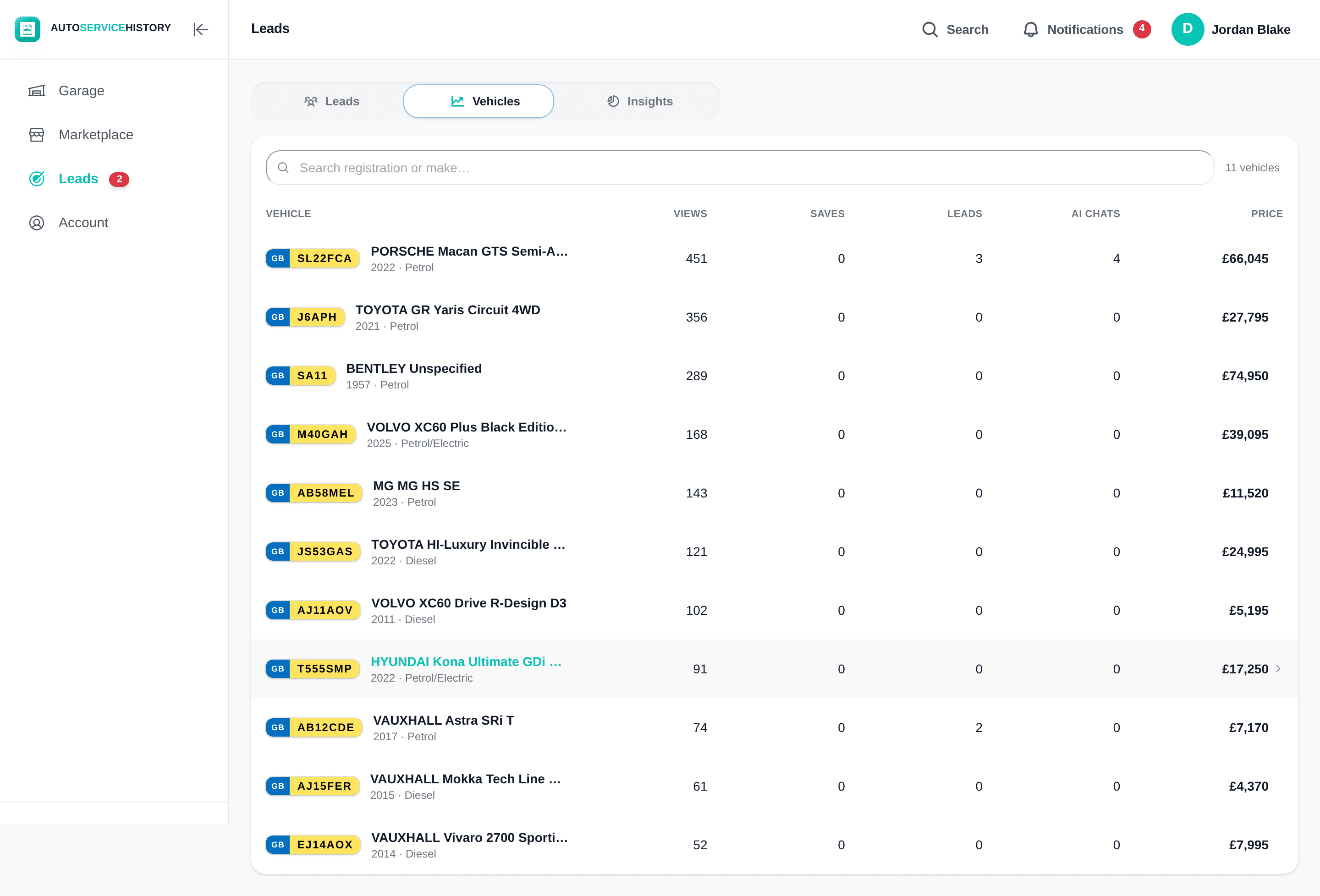Open the Garage icon in the sidebar

[37, 91]
